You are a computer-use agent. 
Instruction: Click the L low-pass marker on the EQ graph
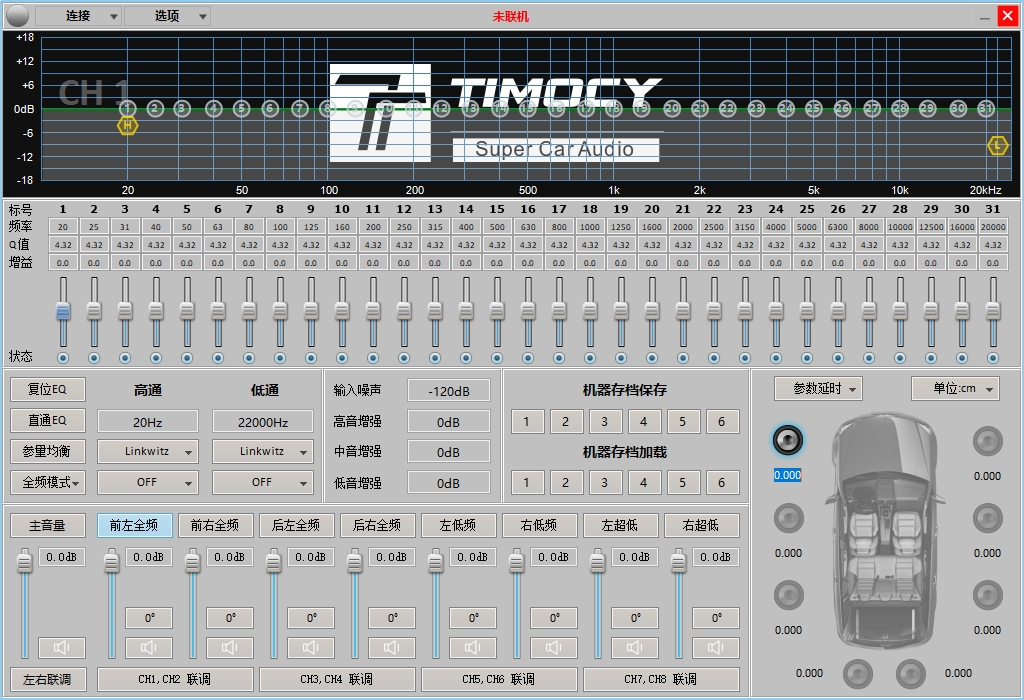997,146
